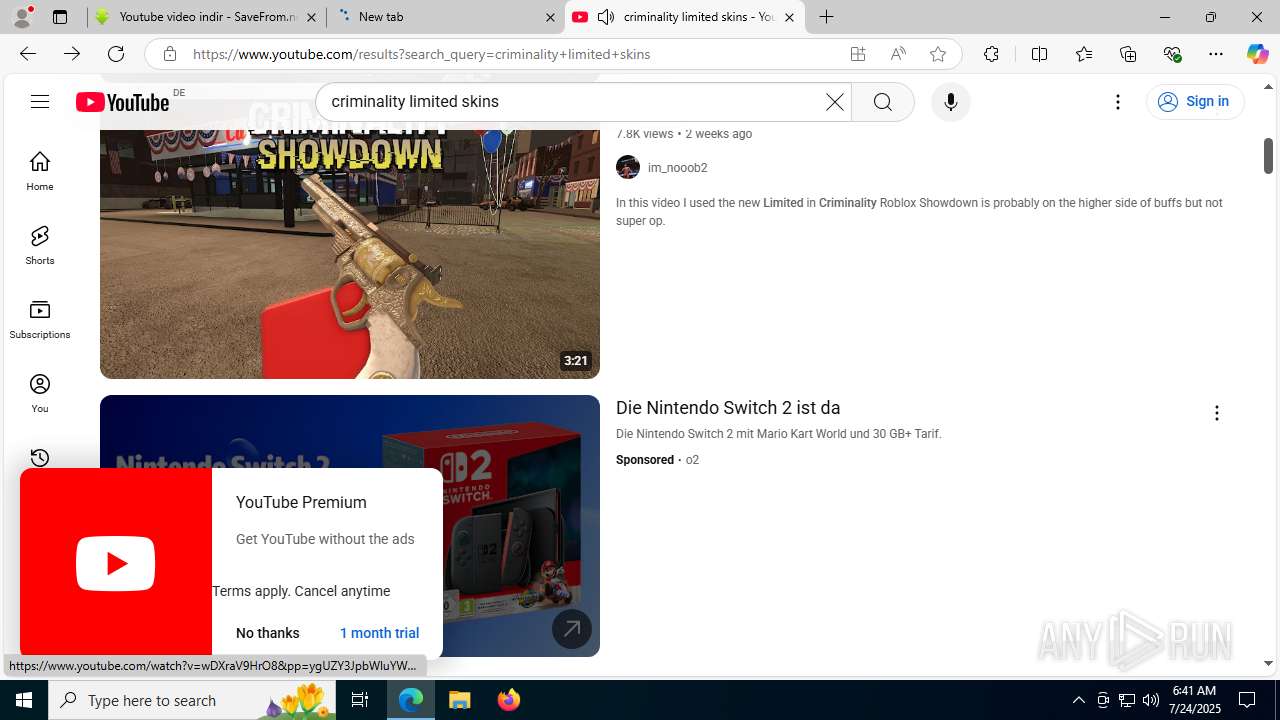
Task: Activate Read aloud icon
Action: tap(898, 54)
